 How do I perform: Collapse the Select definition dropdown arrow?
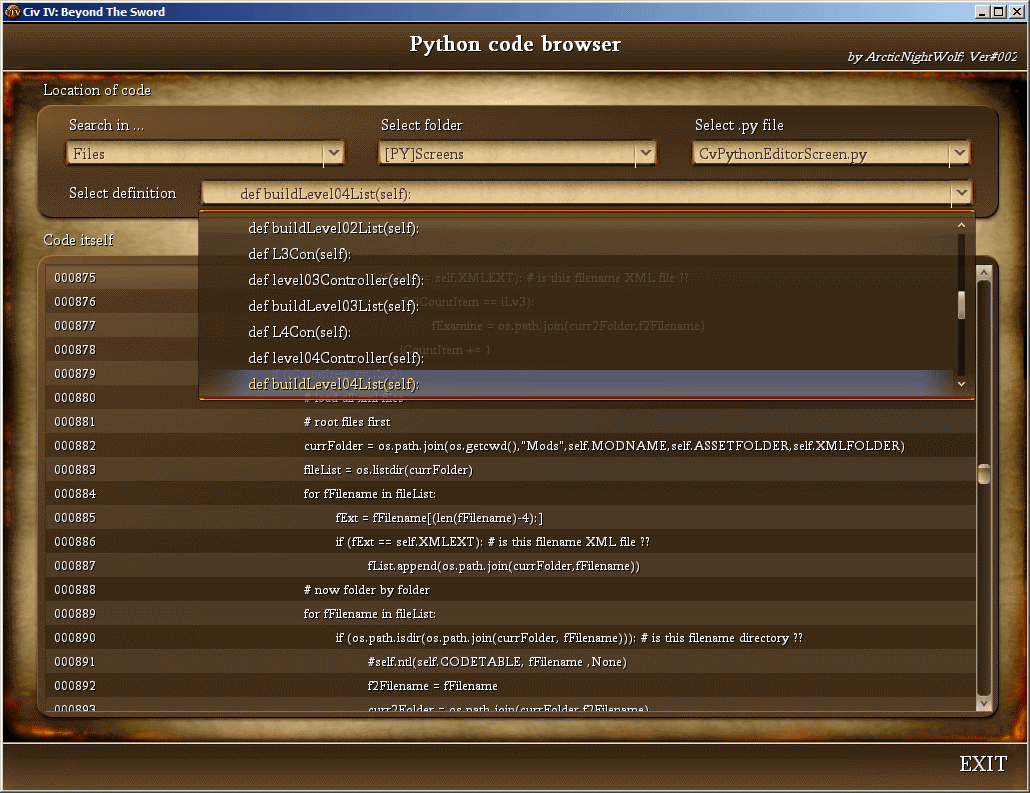point(961,193)
